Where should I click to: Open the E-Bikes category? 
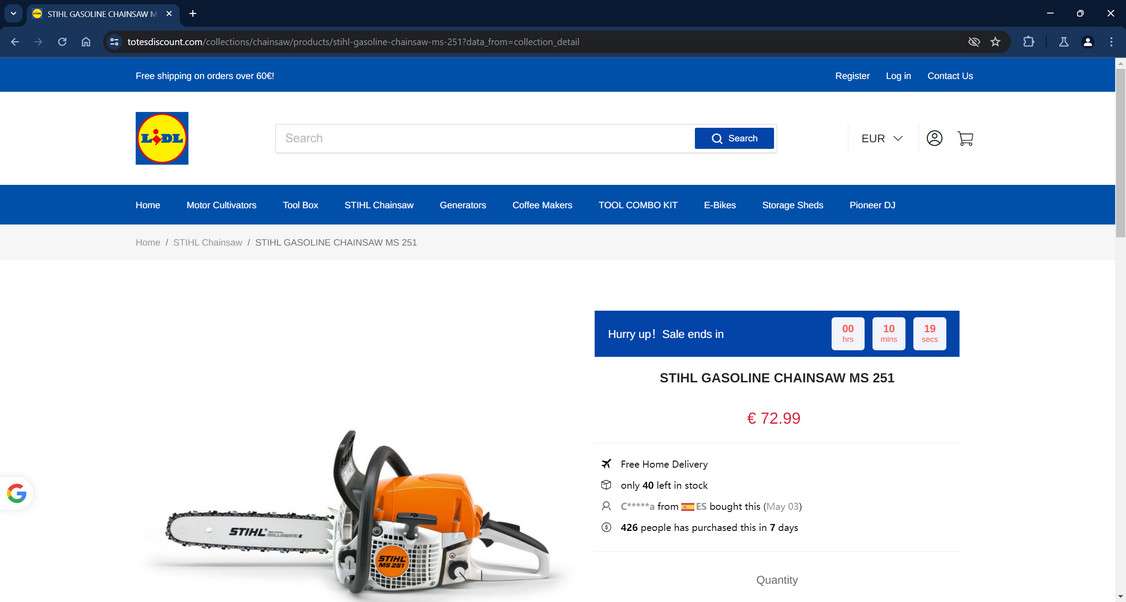tap(720, 205)
